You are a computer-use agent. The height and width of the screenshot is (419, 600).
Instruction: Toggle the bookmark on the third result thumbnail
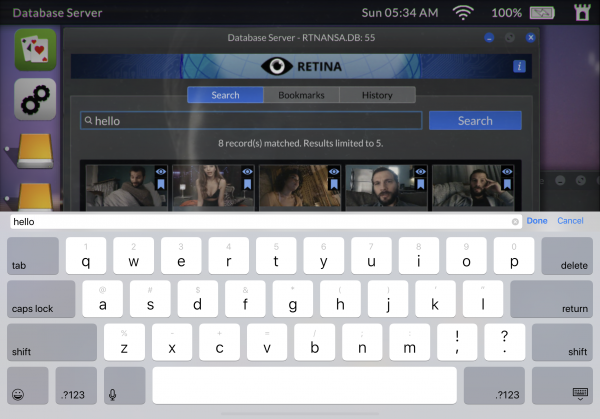pos(333,184)
